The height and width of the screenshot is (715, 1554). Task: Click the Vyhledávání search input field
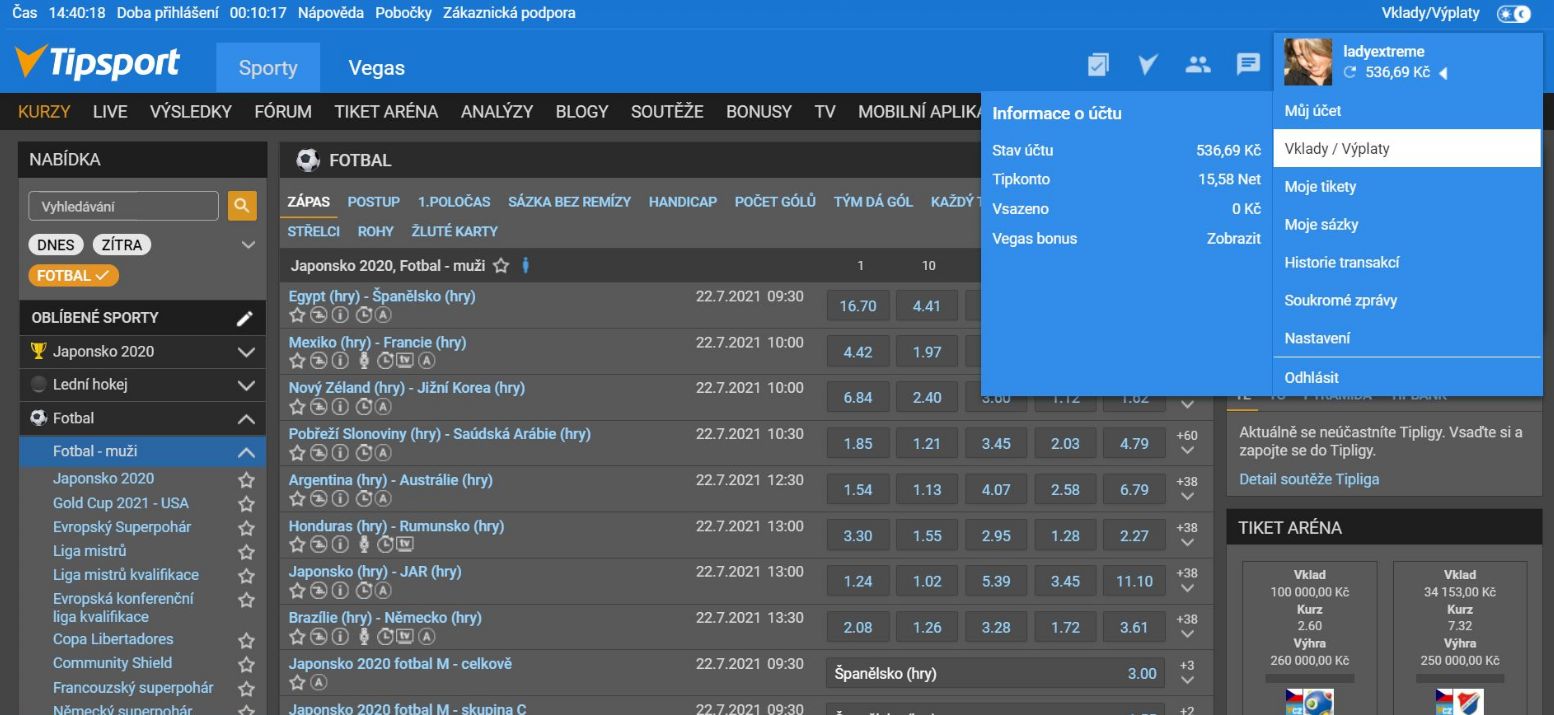[123, 206]
